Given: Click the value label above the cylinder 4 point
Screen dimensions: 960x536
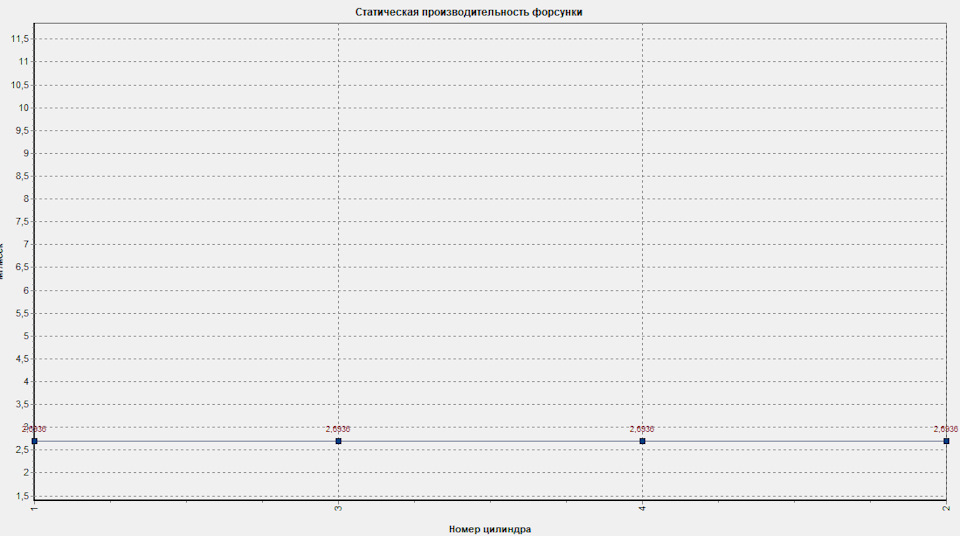Looking at the screenshot, I should [x=642, y=429].
